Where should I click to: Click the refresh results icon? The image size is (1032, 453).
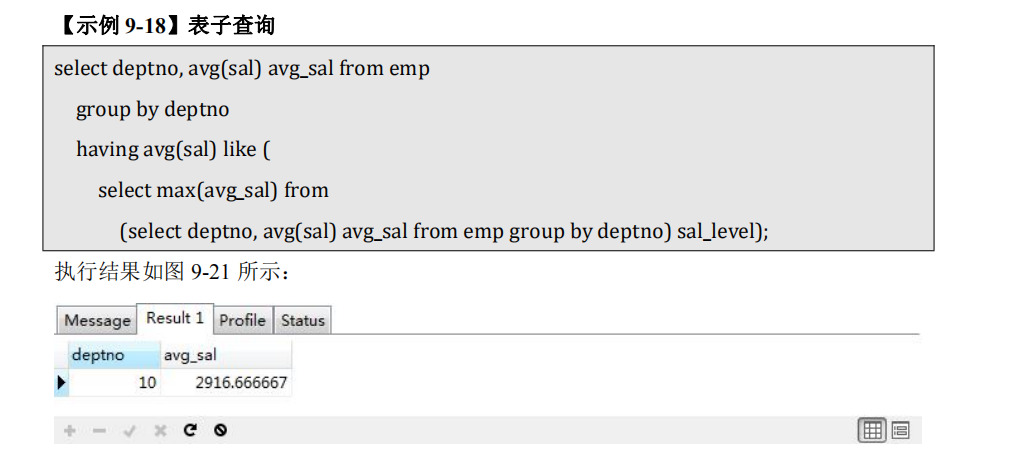click(190, 431)
